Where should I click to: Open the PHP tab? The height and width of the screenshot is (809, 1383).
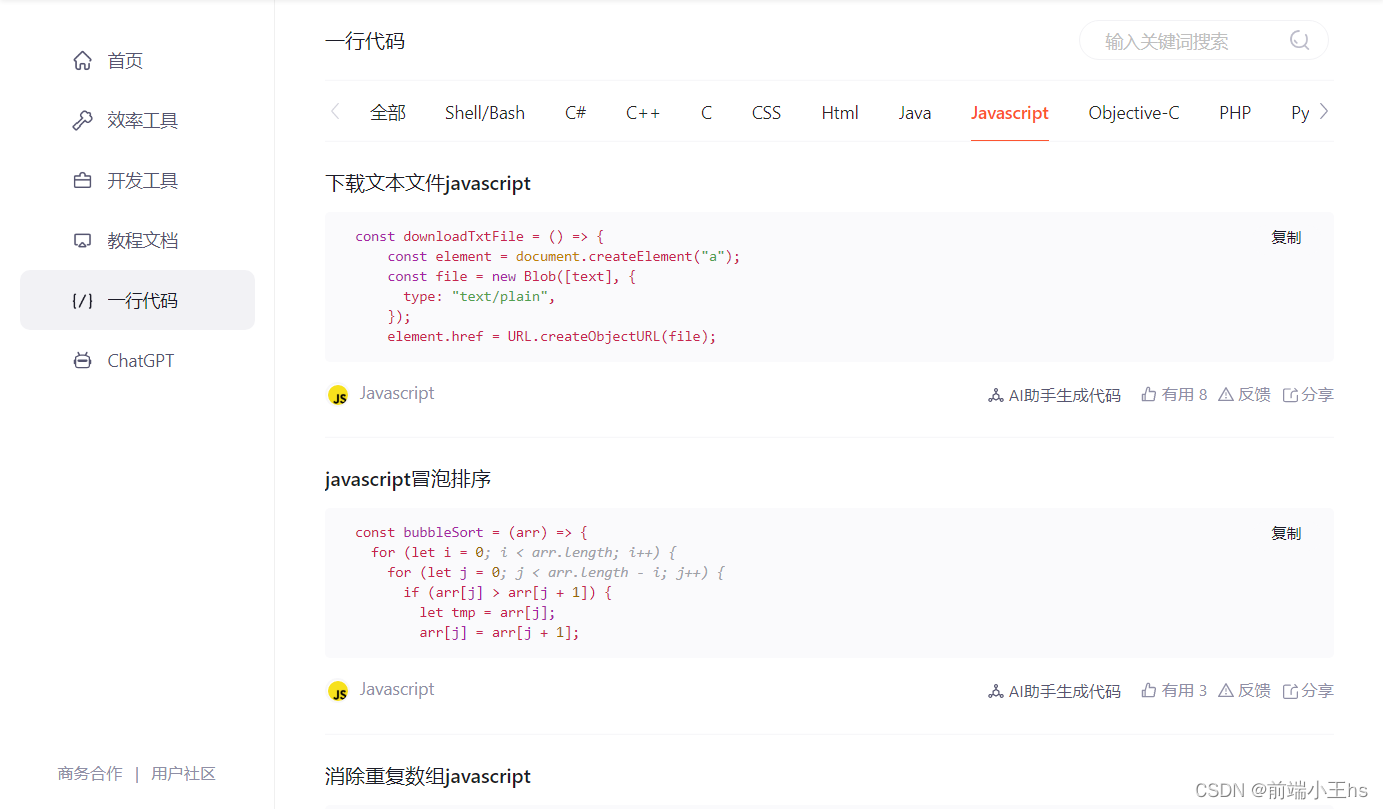coord(1235,113)
